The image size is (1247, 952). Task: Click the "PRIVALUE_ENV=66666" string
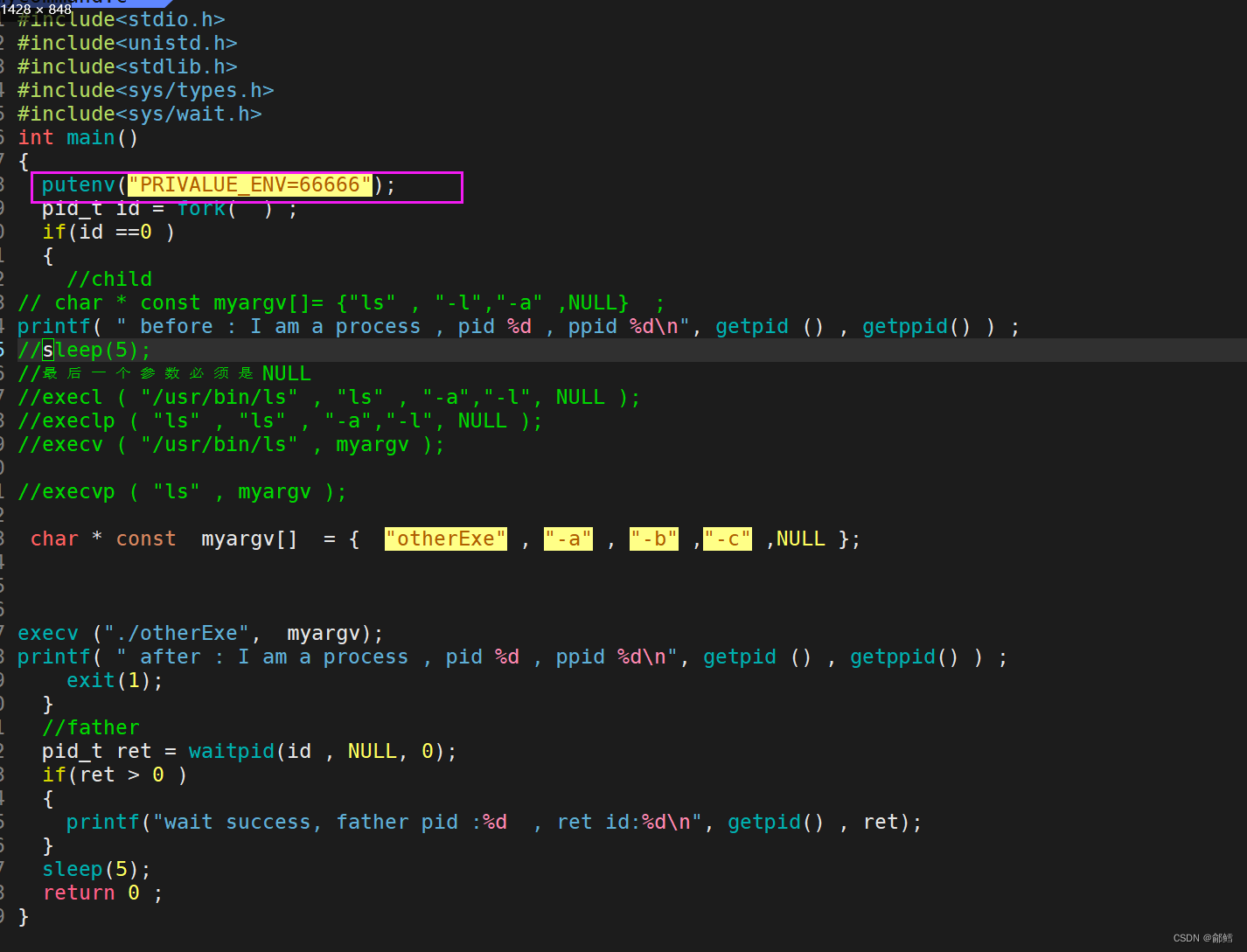coord(250,185)
